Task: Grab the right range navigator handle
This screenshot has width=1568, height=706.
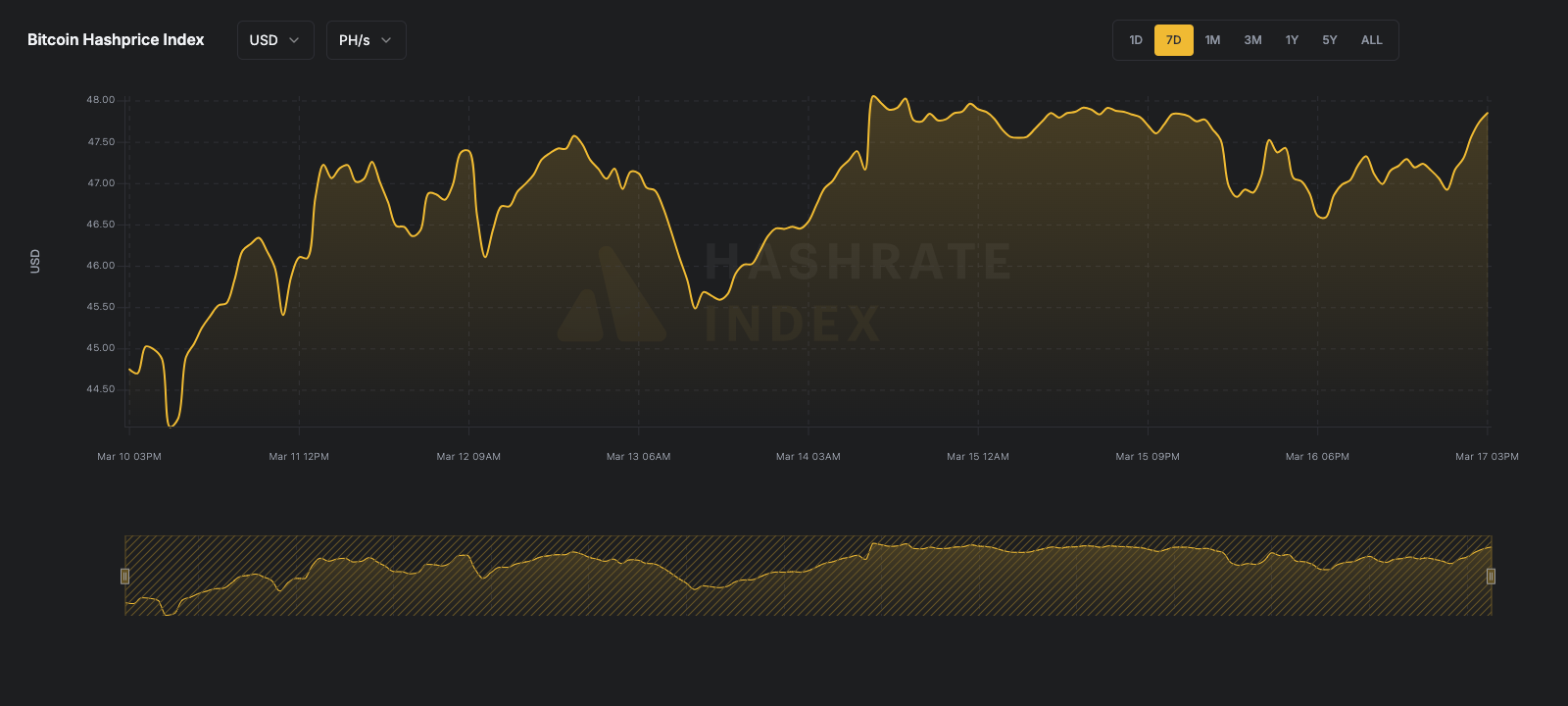Action: (x=1491, y=576)
